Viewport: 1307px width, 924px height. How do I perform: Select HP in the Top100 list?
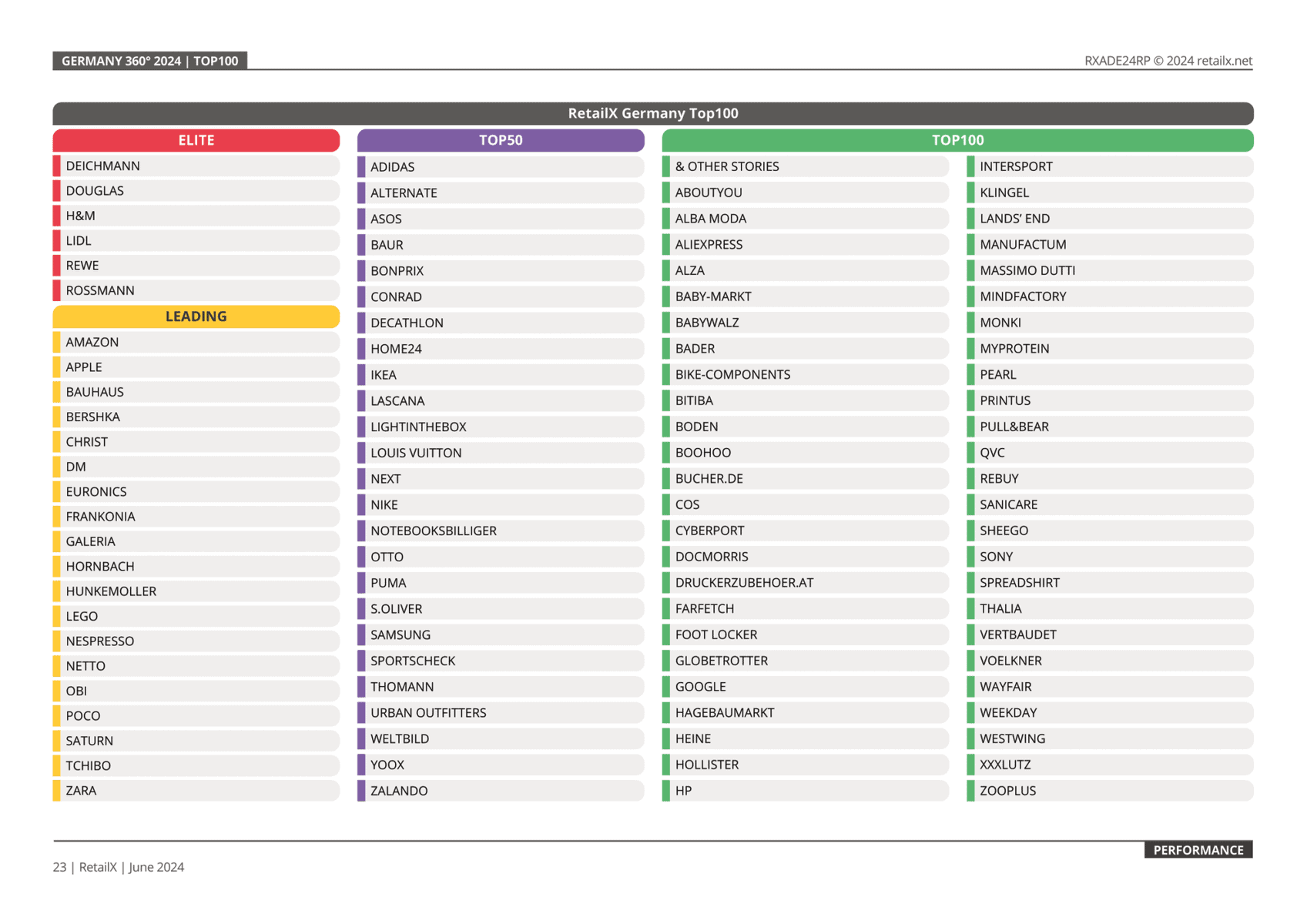pyautogui.click(x=806, y=791)
